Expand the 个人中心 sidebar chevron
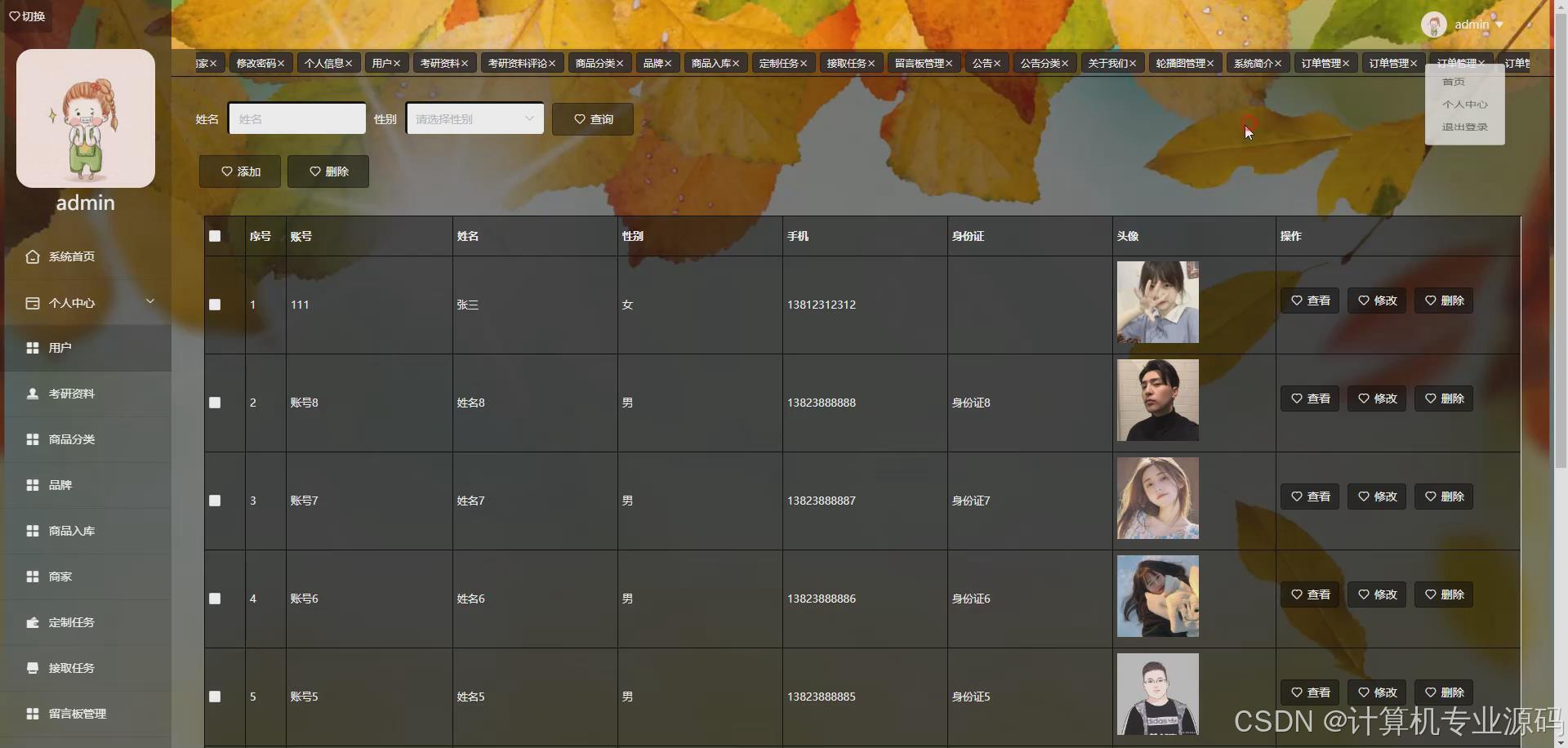 150,301
